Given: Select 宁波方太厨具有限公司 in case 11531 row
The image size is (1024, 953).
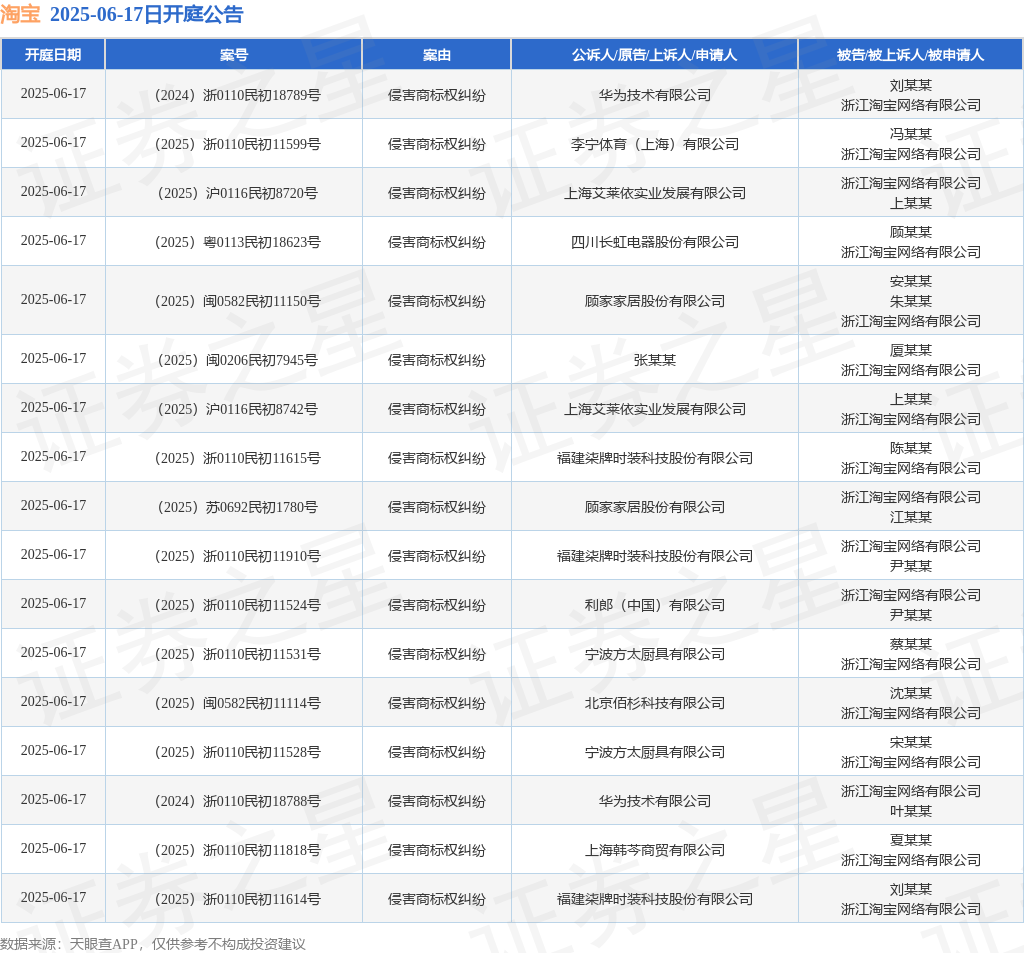Looking at the screenshot, I should tap(654, 654).
